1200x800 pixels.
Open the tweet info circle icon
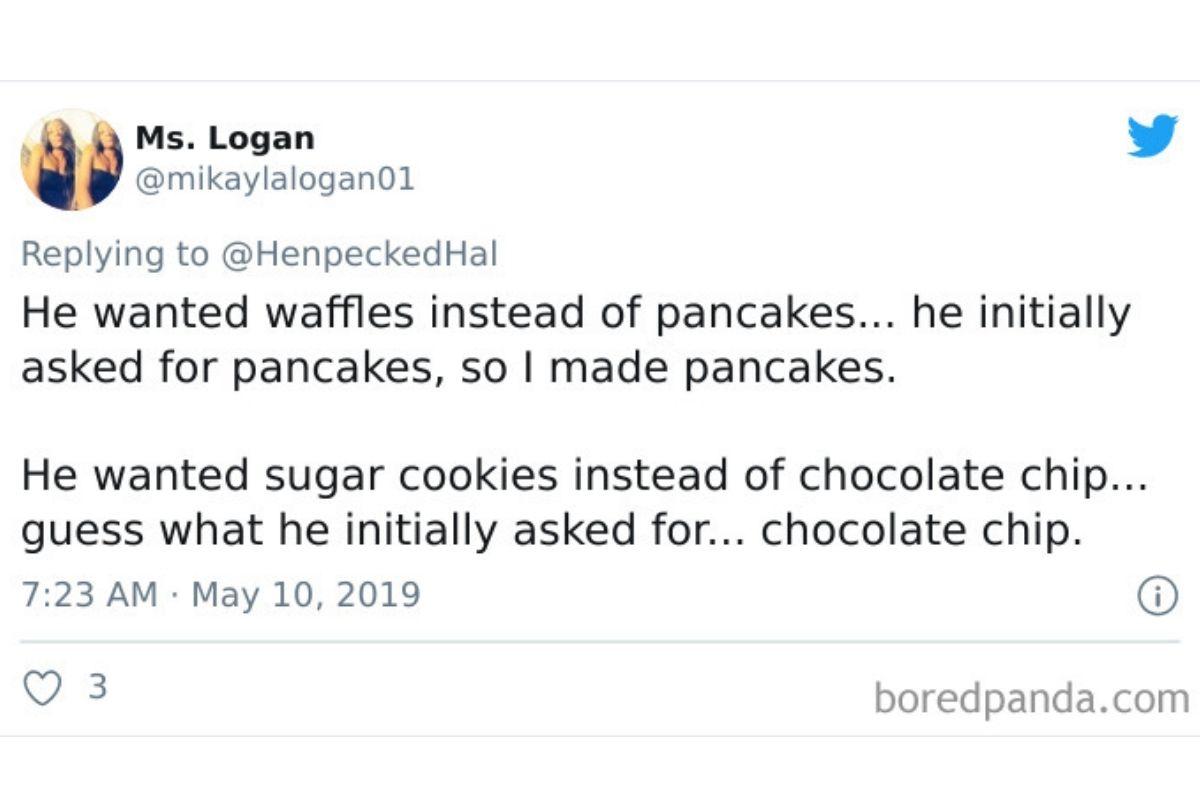pos(1157,597)
